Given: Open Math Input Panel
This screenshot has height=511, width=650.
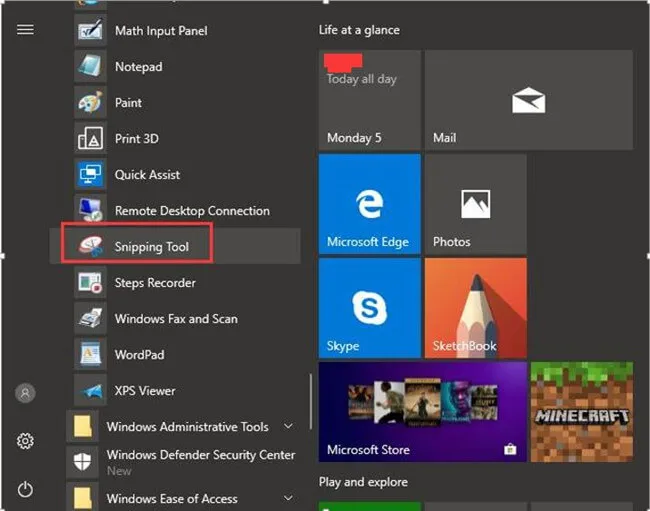Looking at the screenshot, I should (160, 31).
